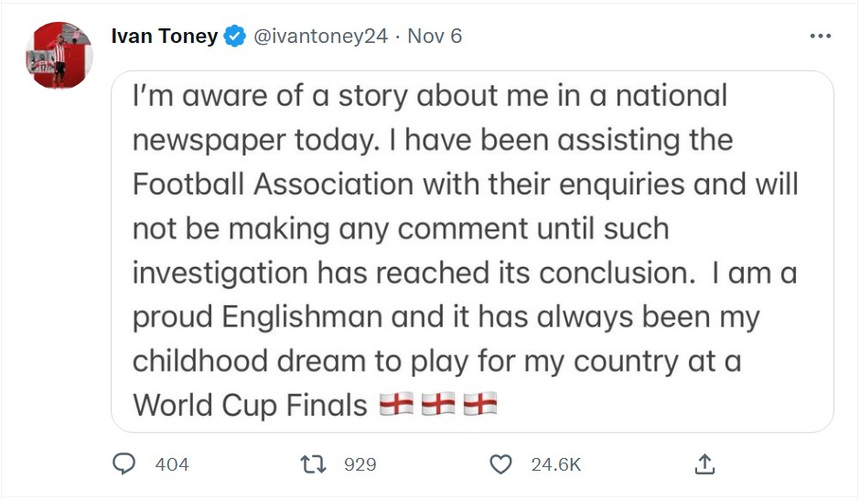Open the three-dot more options menu
This screenshot has width=860, height=500.
click(820, 37)
